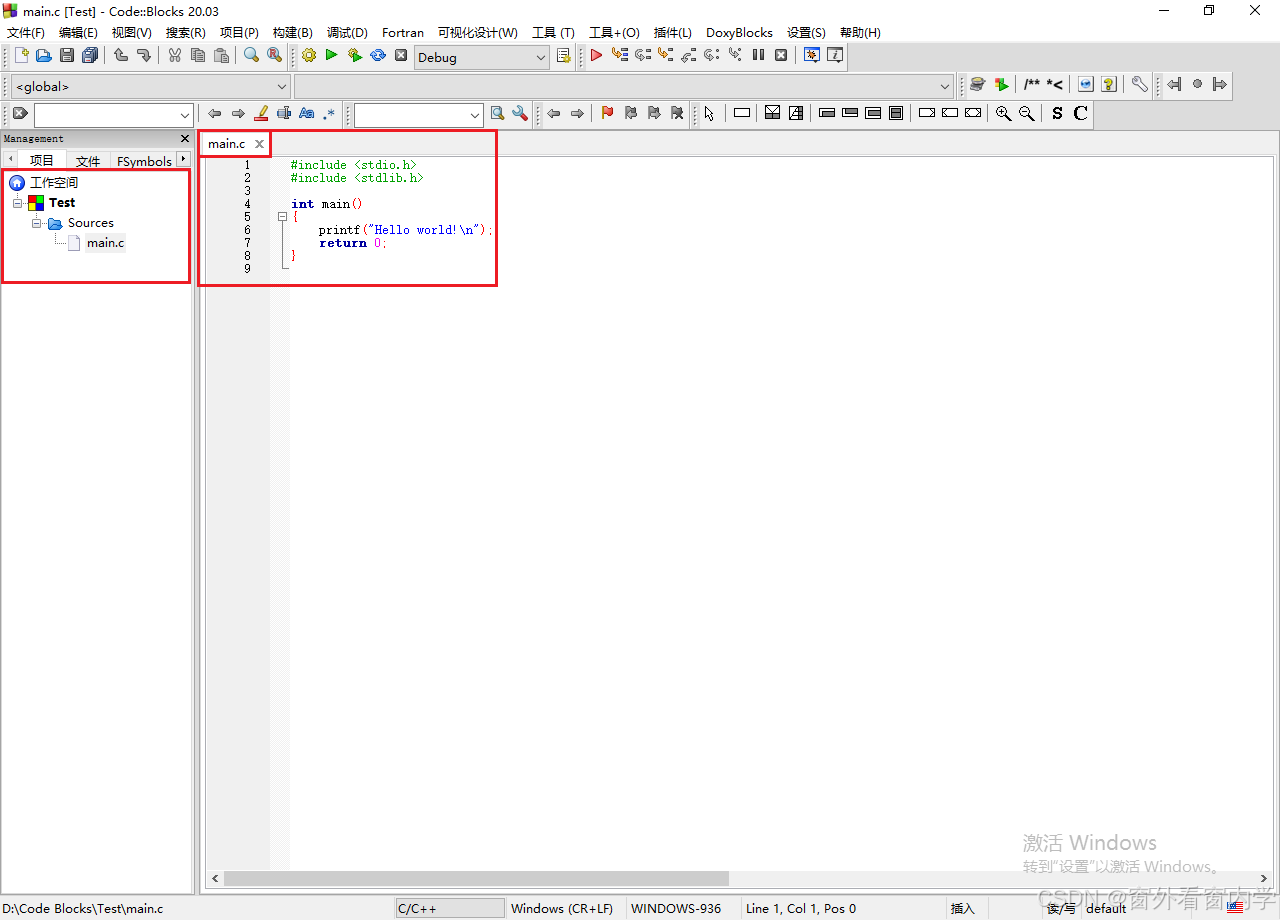Collapse the Sources folder tree node
1280x920 pixels.
[x=36, y=223]
